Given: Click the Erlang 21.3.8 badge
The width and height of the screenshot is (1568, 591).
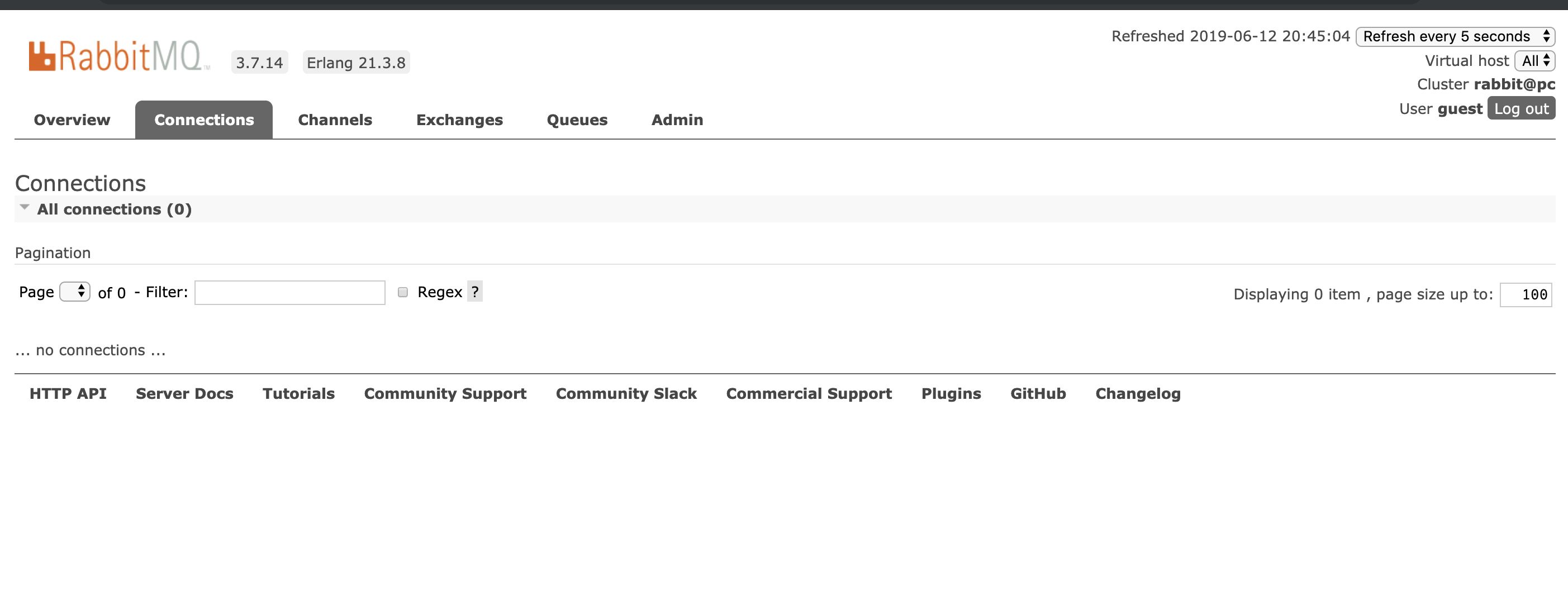Looking at the screenshot, I should tap(356, 63).
